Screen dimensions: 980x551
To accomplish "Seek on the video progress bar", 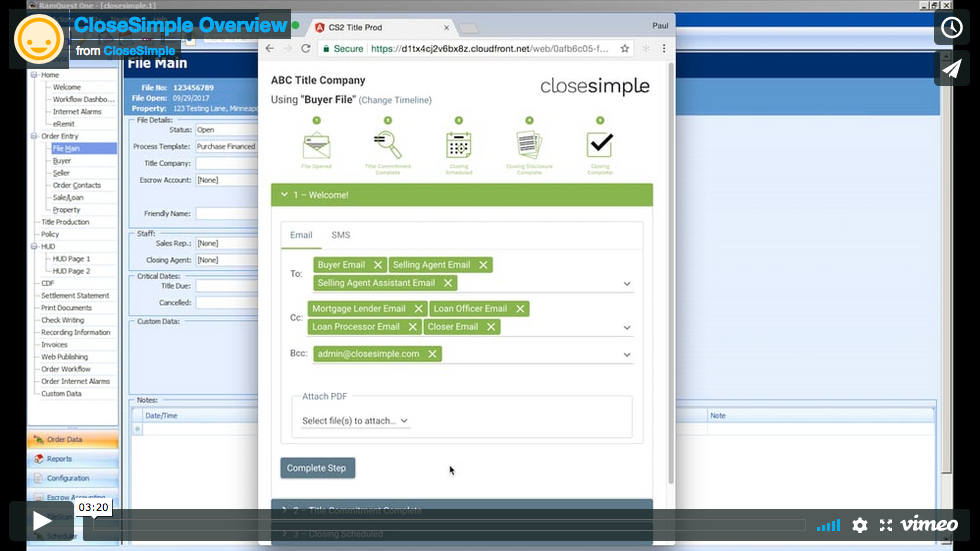I will [x=449, y=526].
